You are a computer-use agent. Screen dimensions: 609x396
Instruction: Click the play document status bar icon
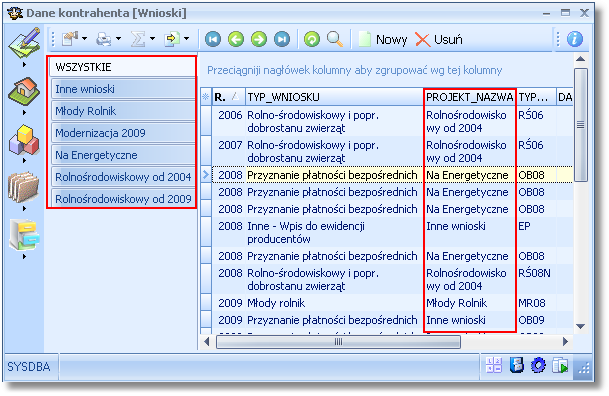click(x=560, y=366)
